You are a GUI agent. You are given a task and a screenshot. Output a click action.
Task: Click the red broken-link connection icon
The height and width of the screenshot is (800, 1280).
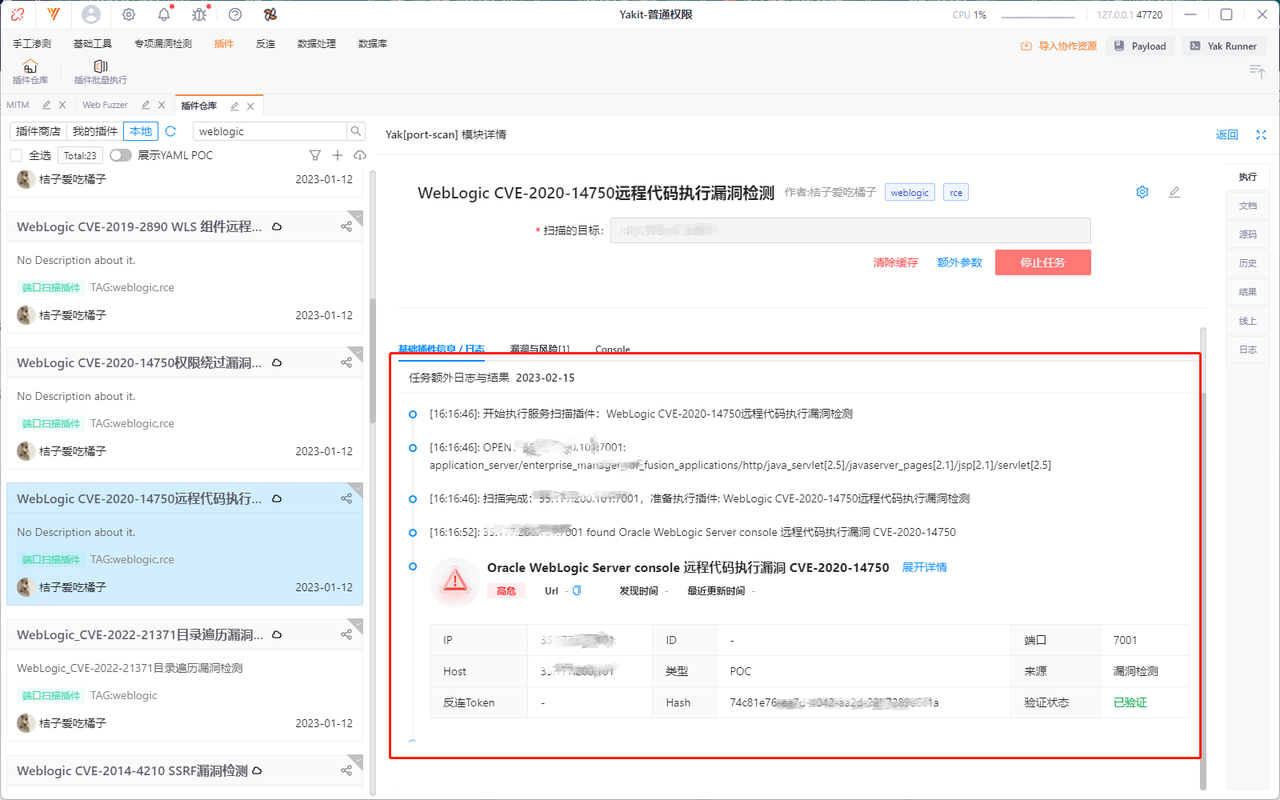(18, 15)
